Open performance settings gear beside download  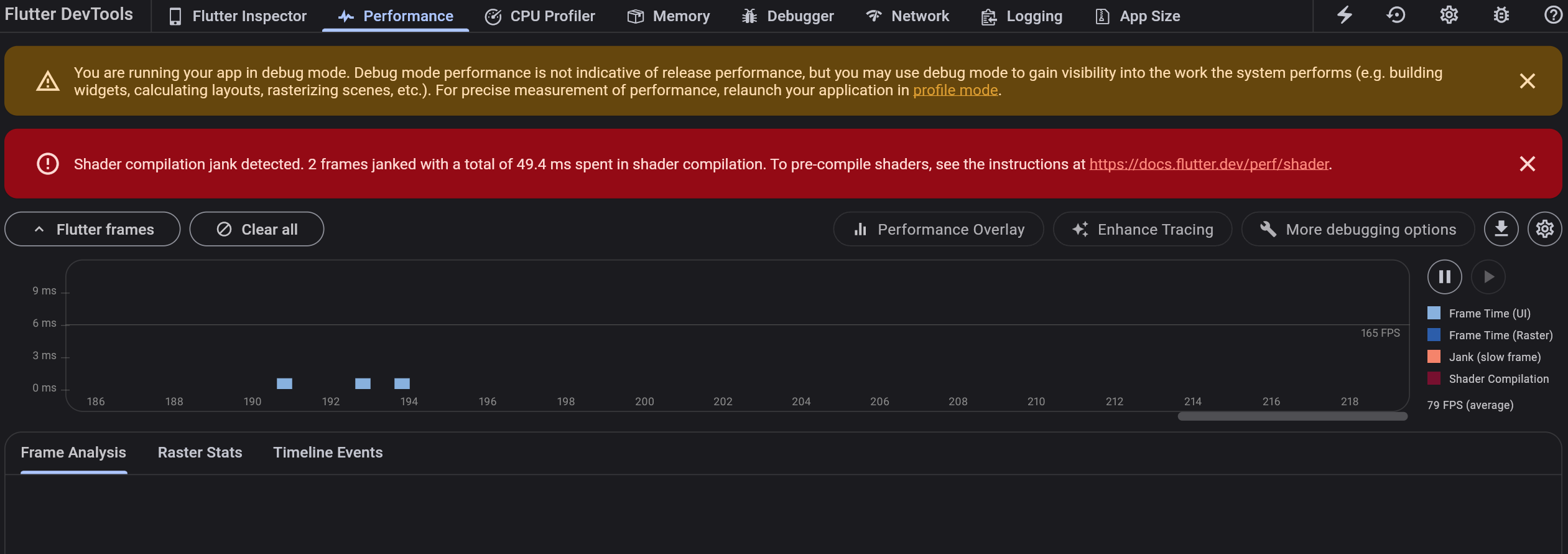(x=1544, y=229)
